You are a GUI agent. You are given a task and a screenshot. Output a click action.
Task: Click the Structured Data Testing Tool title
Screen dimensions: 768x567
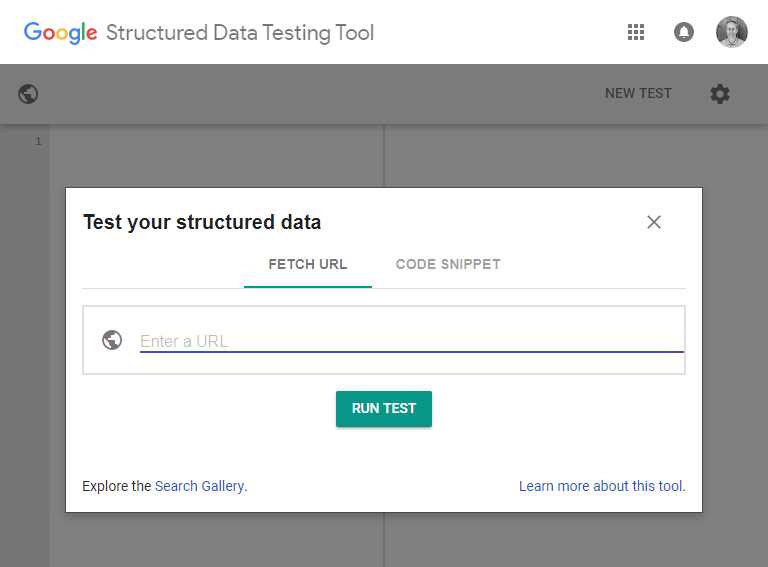(x=240, y=33)
